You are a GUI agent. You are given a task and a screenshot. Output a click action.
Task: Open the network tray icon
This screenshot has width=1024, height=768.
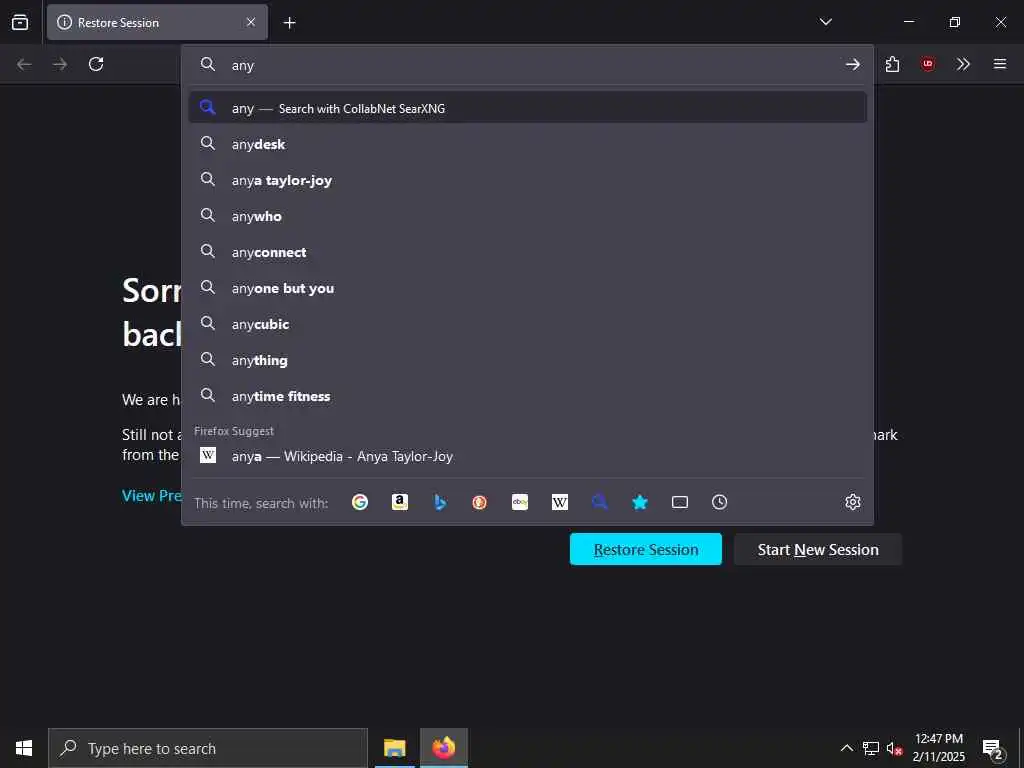[871, 748]
